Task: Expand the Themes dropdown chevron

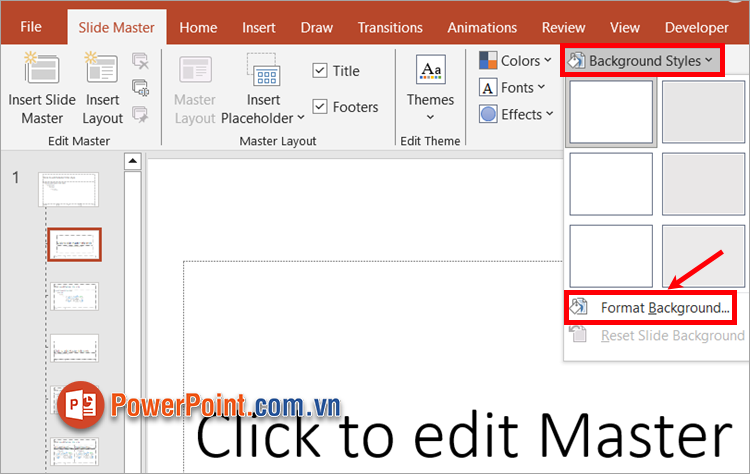Action: [x=430, y=117]
